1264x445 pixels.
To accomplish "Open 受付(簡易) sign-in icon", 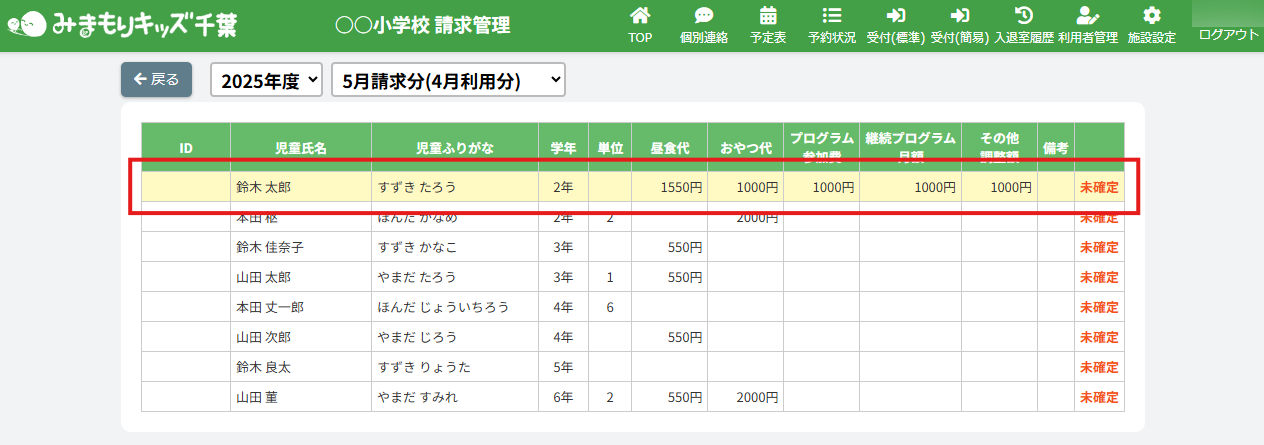I will (x=959, y=16).
